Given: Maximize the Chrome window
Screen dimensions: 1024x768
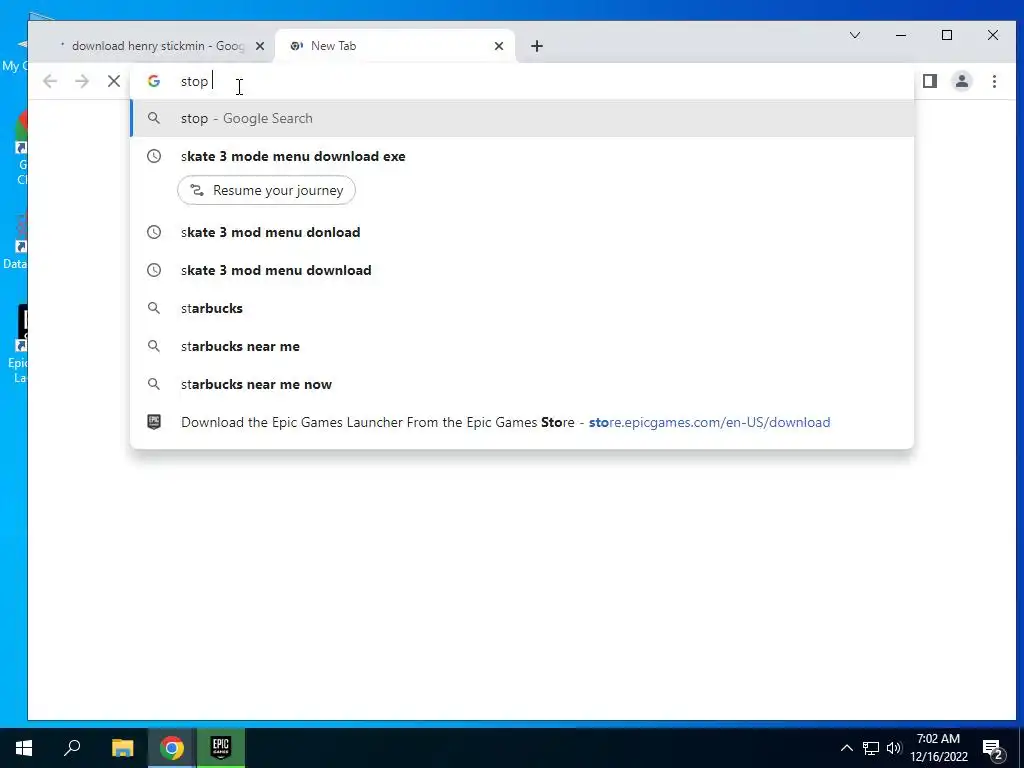Looking at the screenshot, I should tap(947, 35).
